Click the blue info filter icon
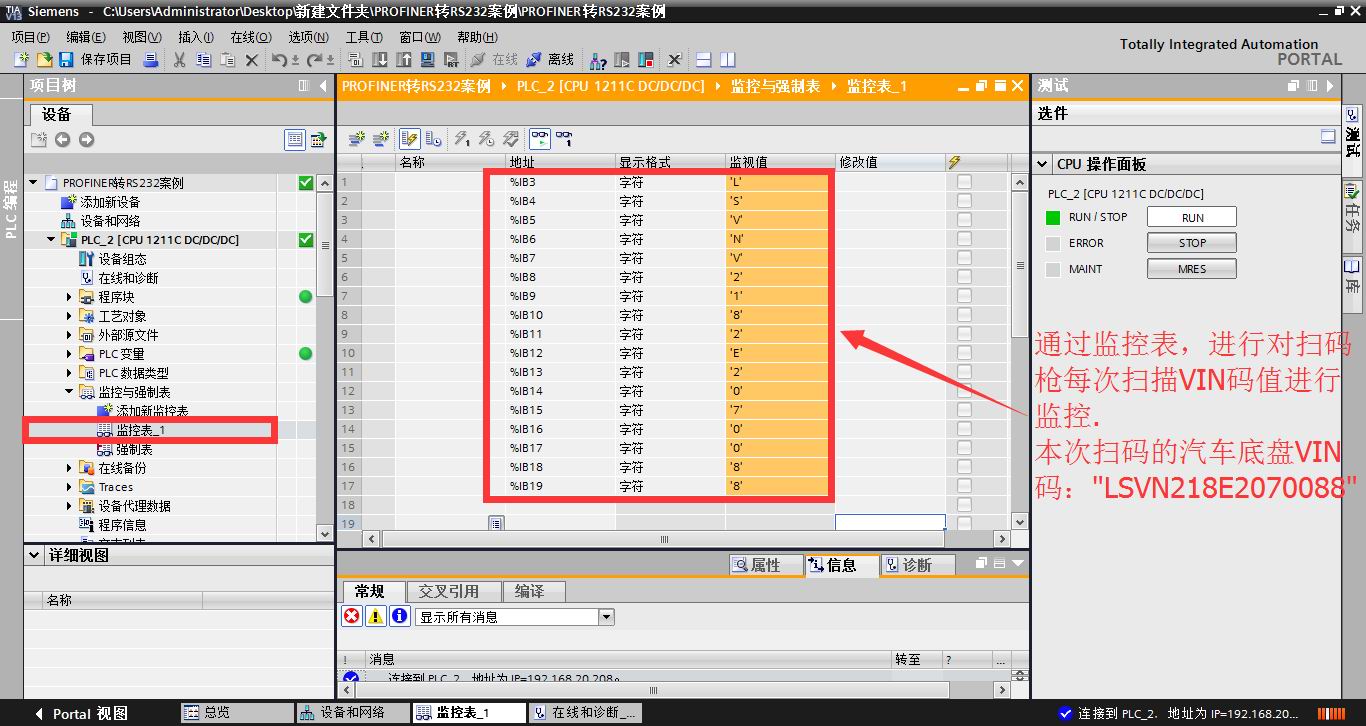The width and height of the screenshot is (1366, 726). 399,617
